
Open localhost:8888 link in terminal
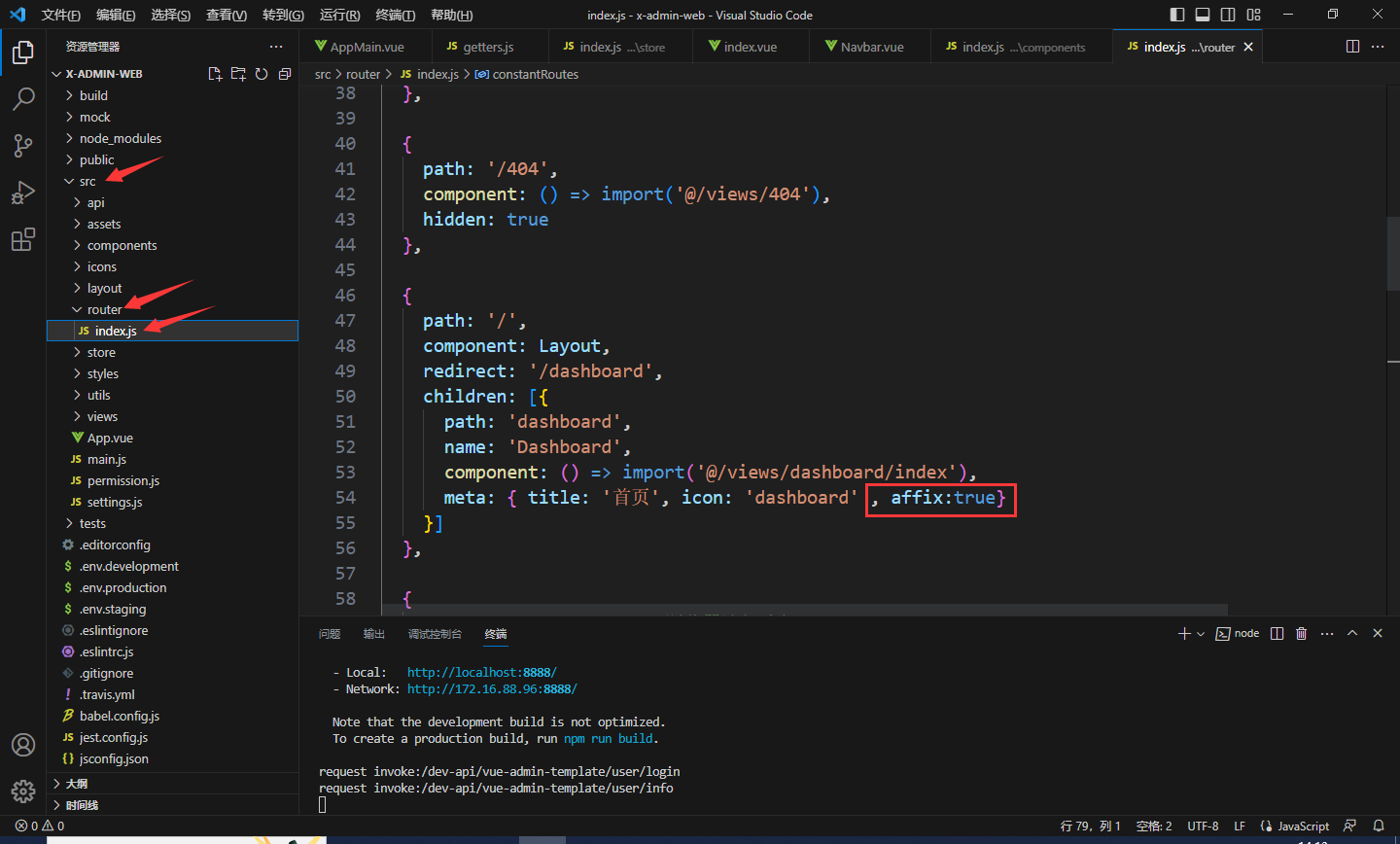coord(482,672)
